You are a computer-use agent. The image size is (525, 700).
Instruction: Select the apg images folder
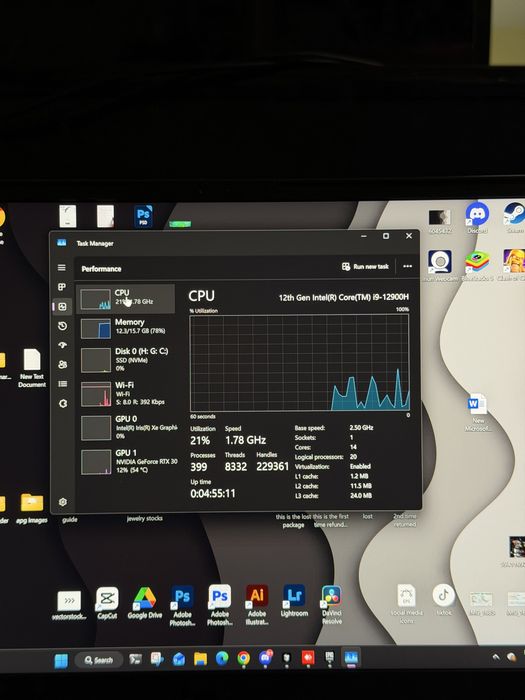(32, 508)
